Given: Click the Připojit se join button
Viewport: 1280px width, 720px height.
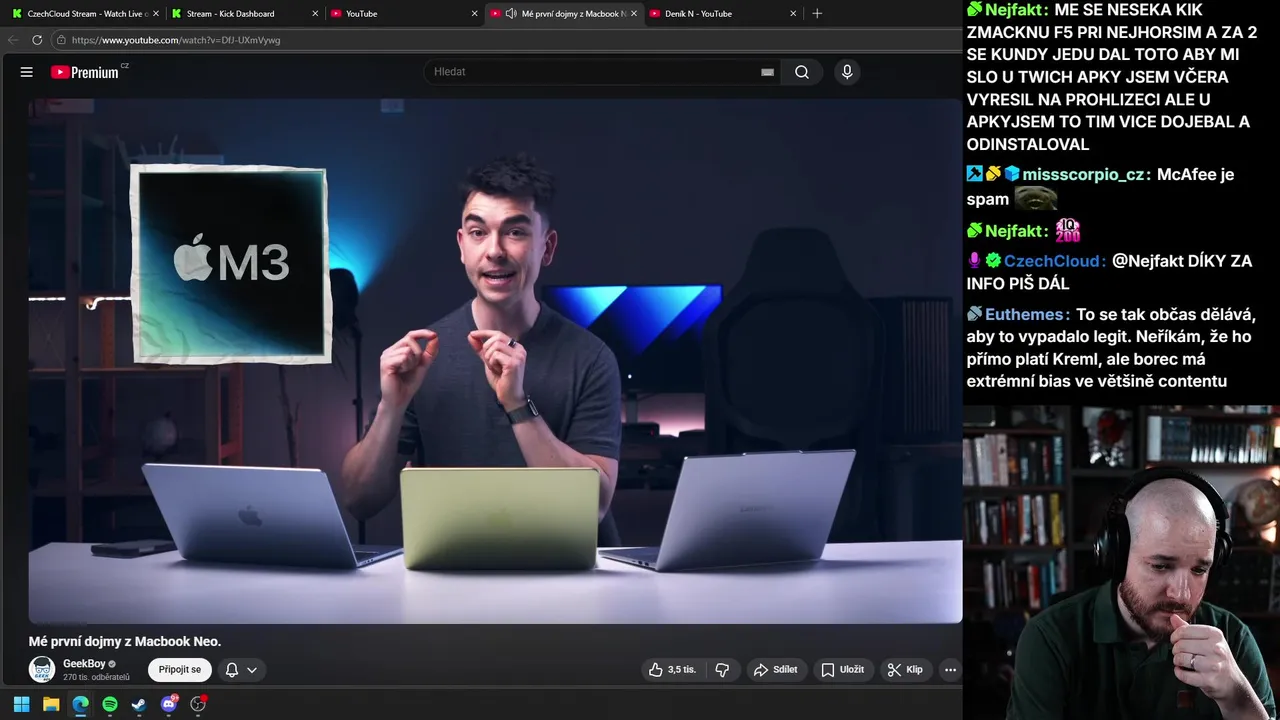Looking at the screenshot, I should 180,670.
